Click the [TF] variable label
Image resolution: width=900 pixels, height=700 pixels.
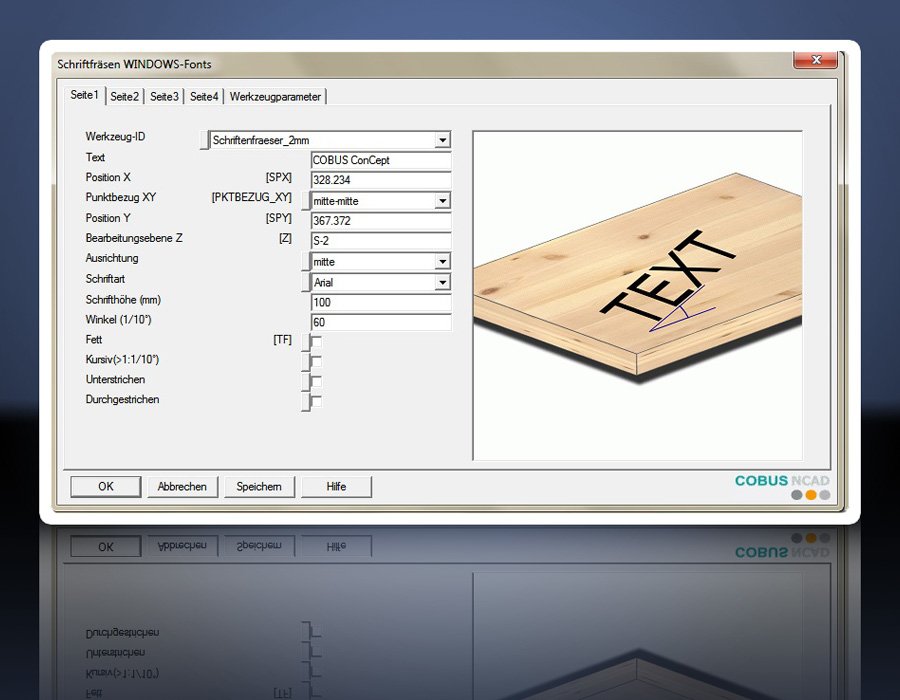(282, 340)
